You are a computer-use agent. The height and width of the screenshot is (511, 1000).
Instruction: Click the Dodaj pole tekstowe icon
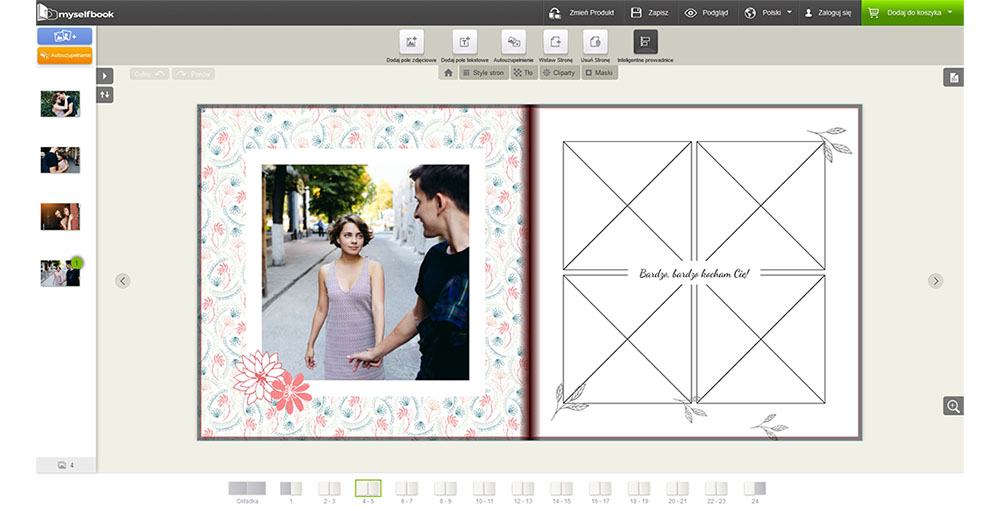coord(463,42)
